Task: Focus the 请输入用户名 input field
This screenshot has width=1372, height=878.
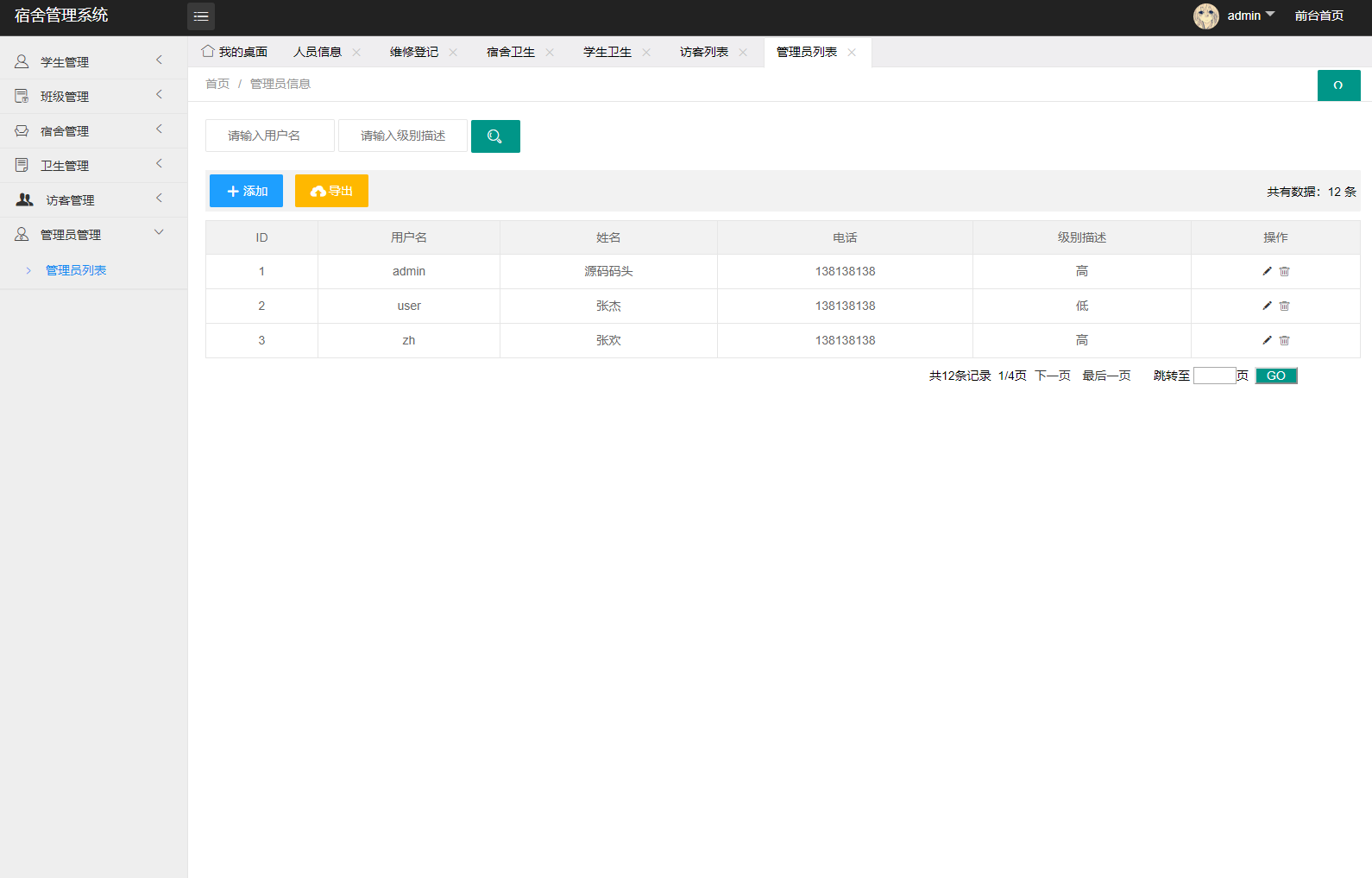Action: pos(270,136)
